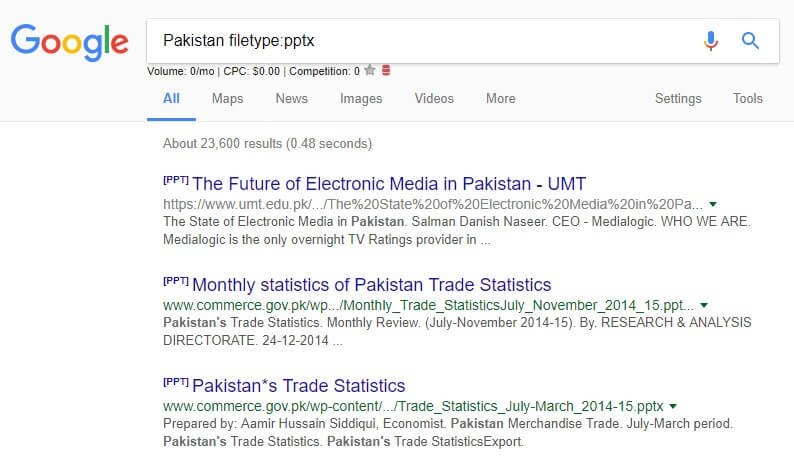Go to the Videos tab
The image size is (794, 463).
point(434,99)
